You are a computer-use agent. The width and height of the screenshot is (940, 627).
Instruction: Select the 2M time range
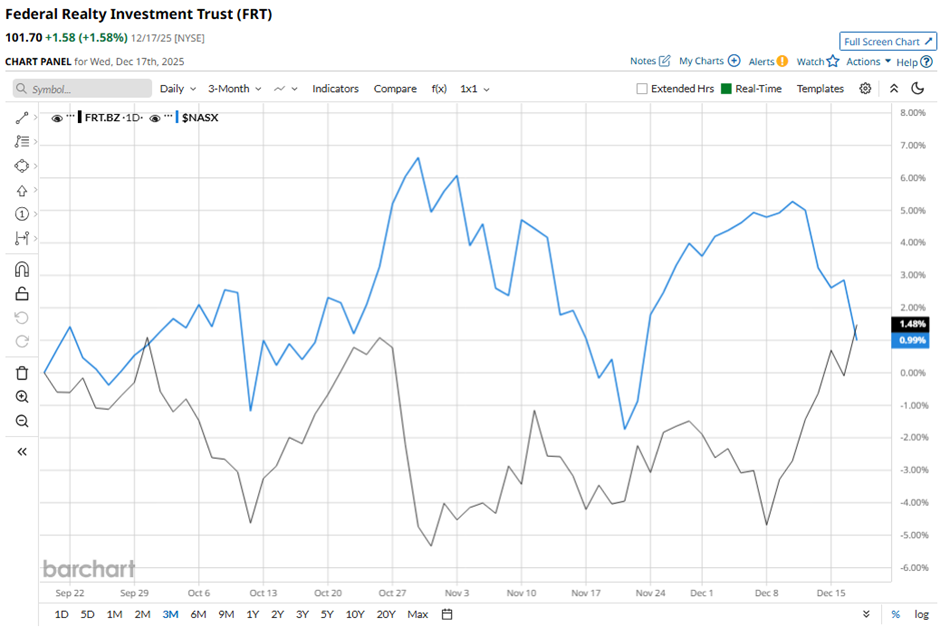142,614
